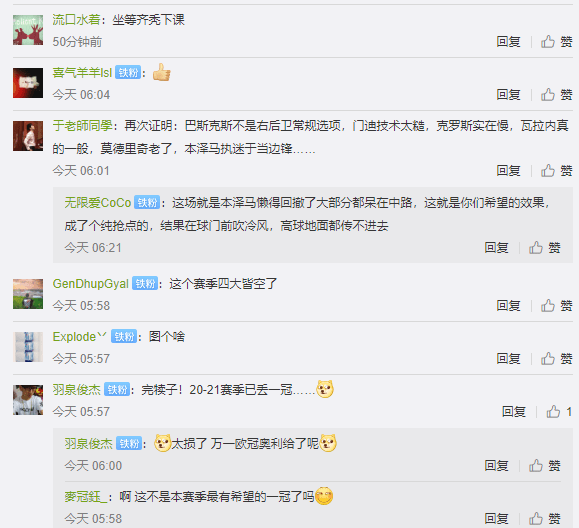The height and width of the screenshot is (528, 579).
Task: Reply to 于老師同學's comment at 06:01
Action: pos(508,171)
